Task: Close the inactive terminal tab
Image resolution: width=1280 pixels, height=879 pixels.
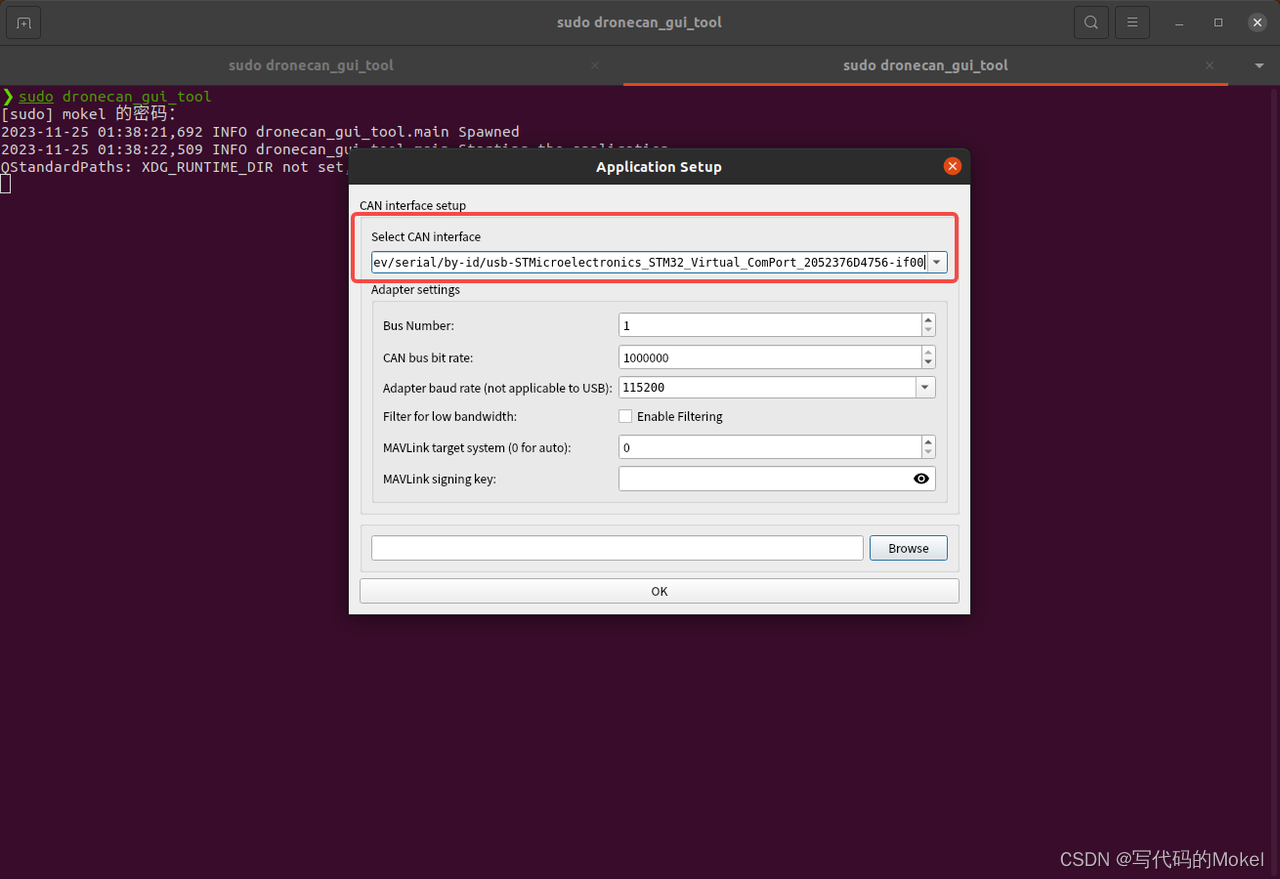Action: point(594,65)
